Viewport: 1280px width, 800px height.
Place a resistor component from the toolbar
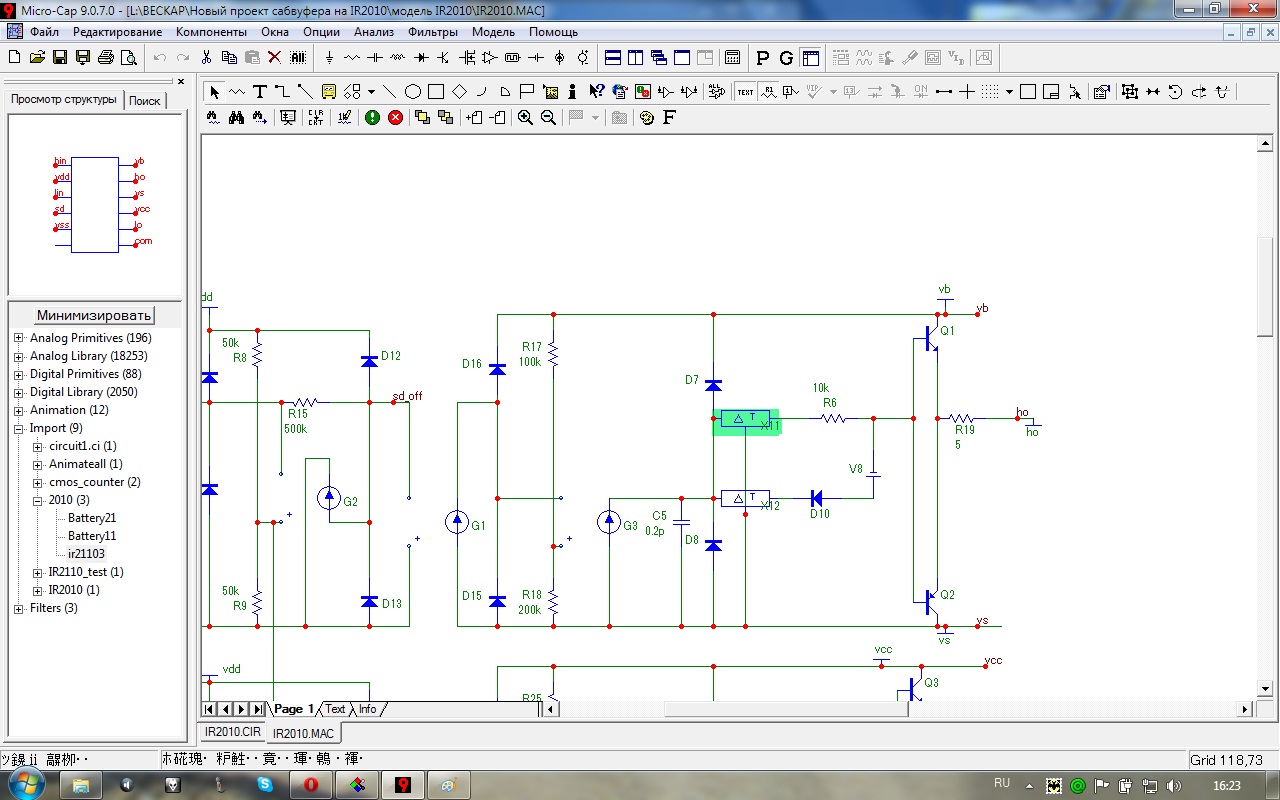(x=352, y=58)
